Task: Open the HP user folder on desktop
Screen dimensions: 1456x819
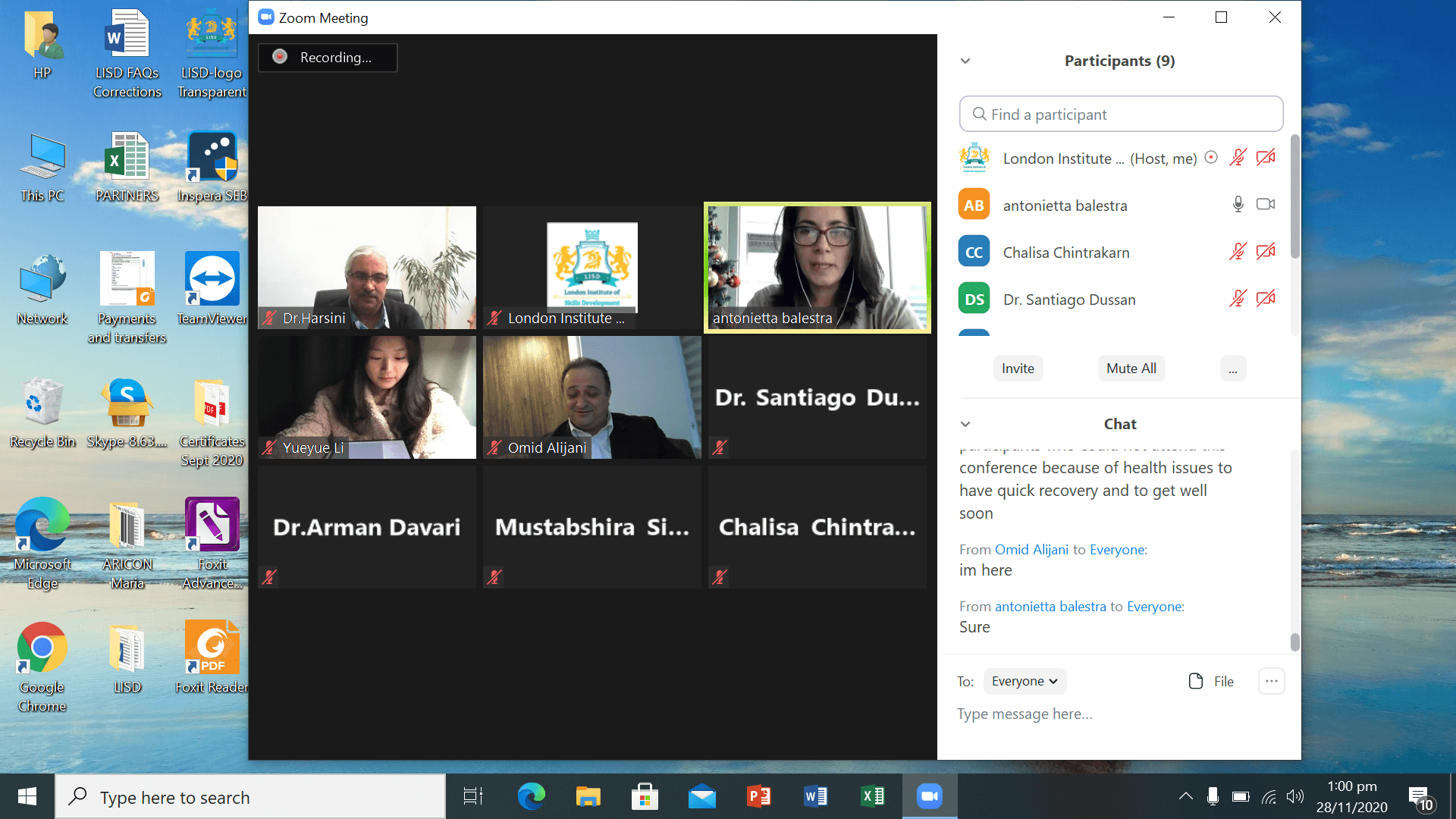Action: pos(42,45)
